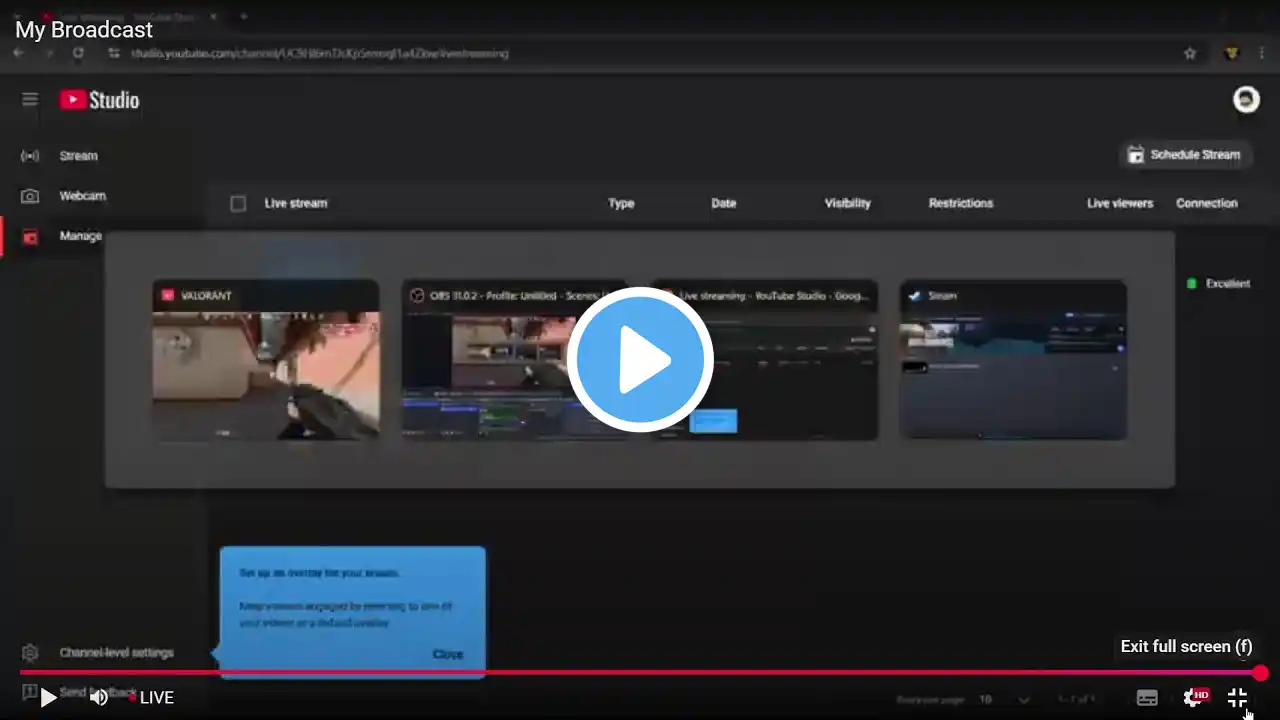Toggle subtitles with the captions icon
This screenshot has width=1280, height=720.
point(1147,698)
